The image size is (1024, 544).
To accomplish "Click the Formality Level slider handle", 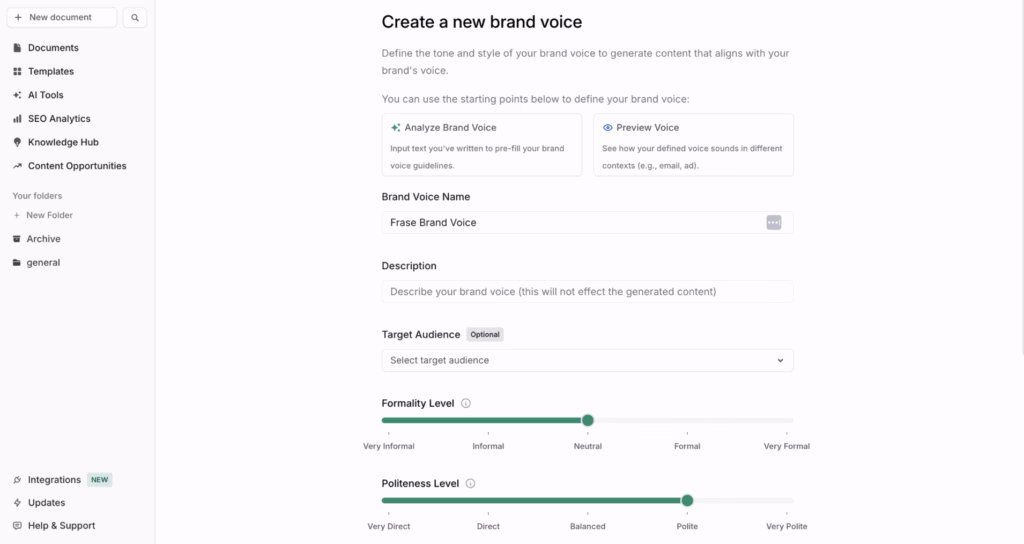I will click(588, 420).
